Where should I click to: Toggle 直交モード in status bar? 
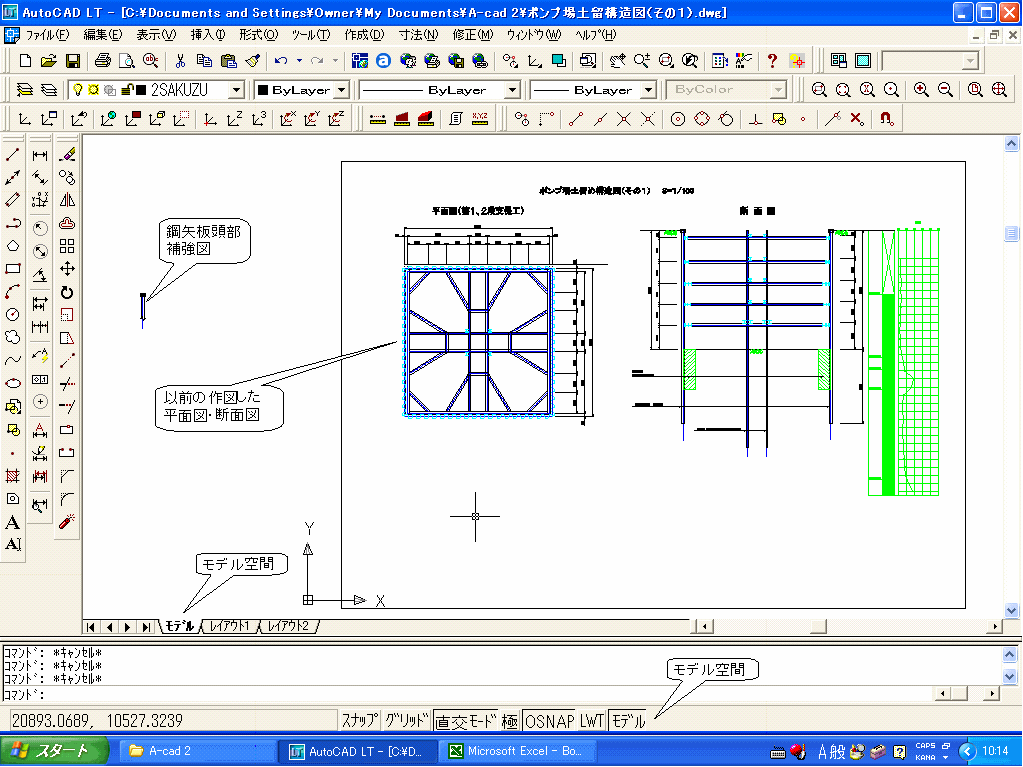(x=466, y=721)
